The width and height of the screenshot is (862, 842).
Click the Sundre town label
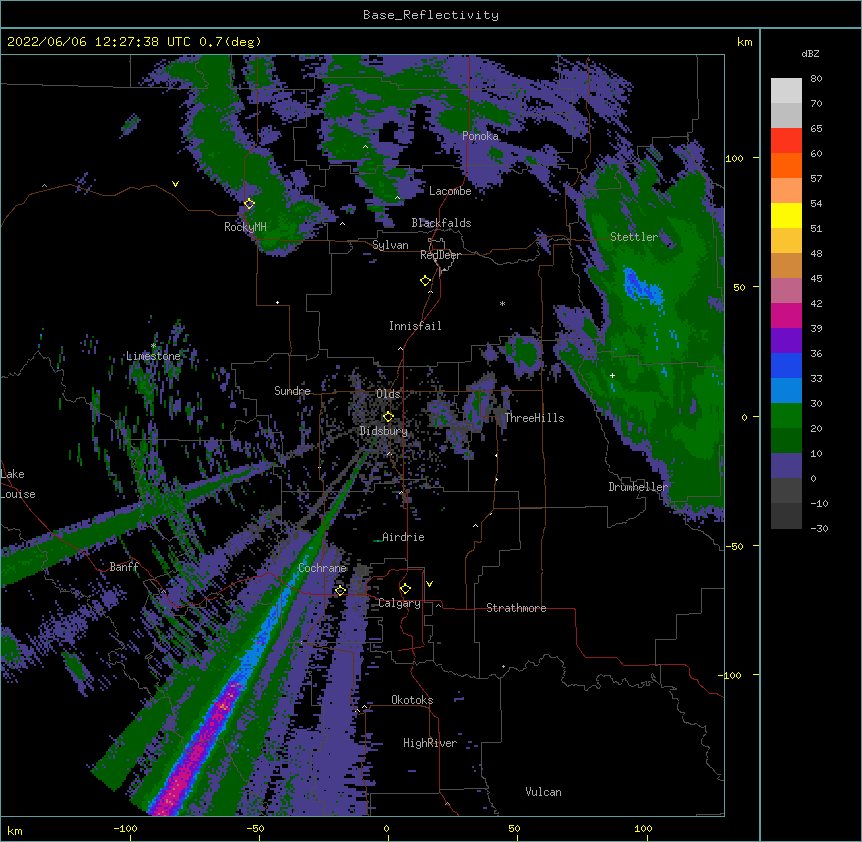click(x=292, y=391)
